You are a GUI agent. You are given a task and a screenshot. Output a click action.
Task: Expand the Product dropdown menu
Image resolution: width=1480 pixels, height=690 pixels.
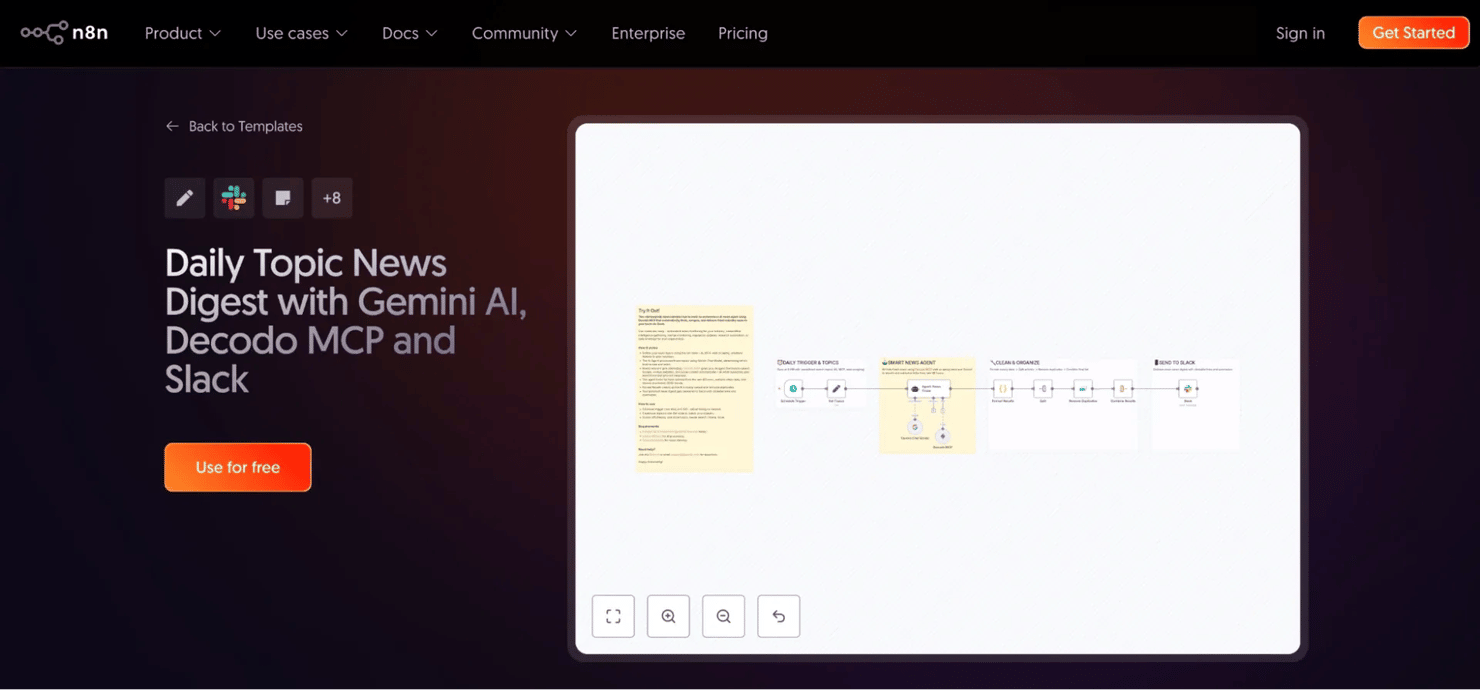[182, 33]
